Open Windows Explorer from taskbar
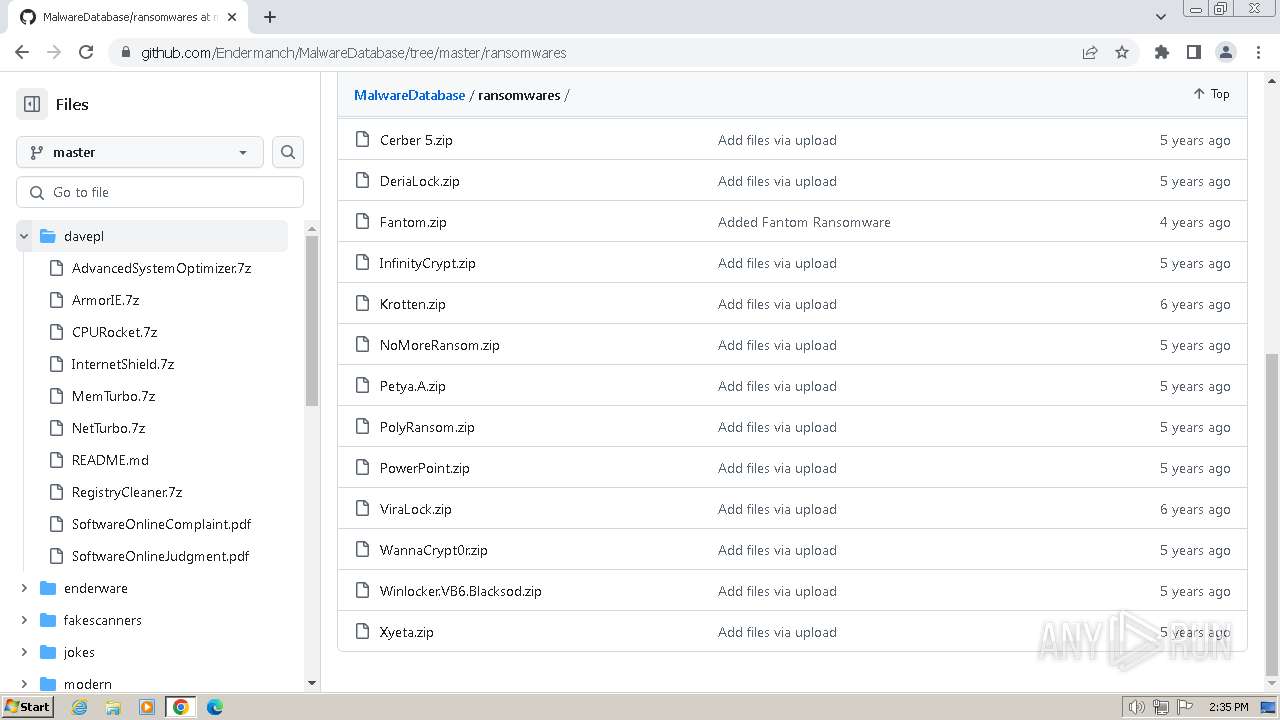Viewport: 1280px width, 720px height. tap(113, 707)
